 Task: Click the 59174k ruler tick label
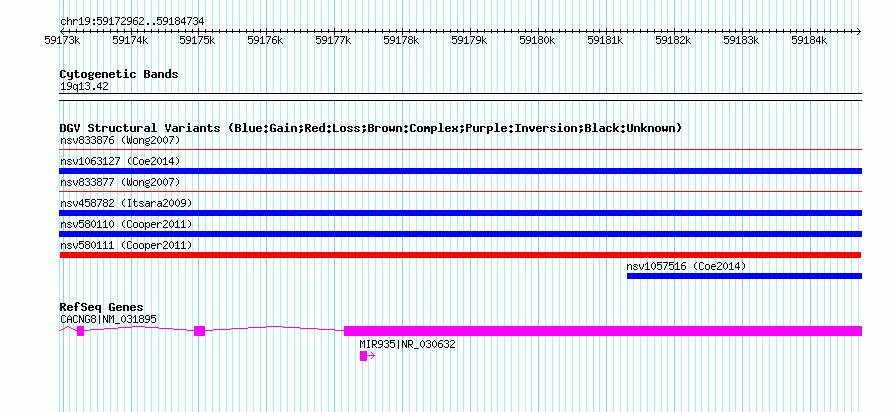pyautogui.click(x=130, y=40)
